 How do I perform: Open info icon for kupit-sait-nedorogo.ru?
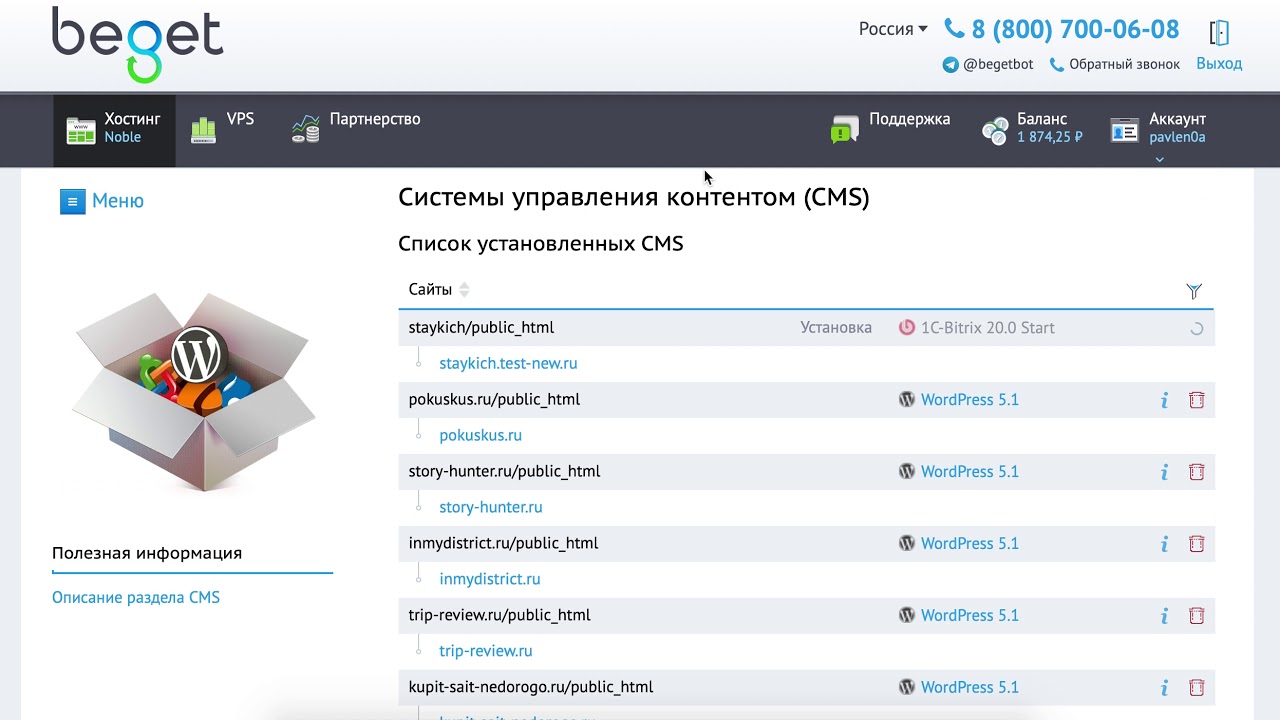(x=1164, y=688)
